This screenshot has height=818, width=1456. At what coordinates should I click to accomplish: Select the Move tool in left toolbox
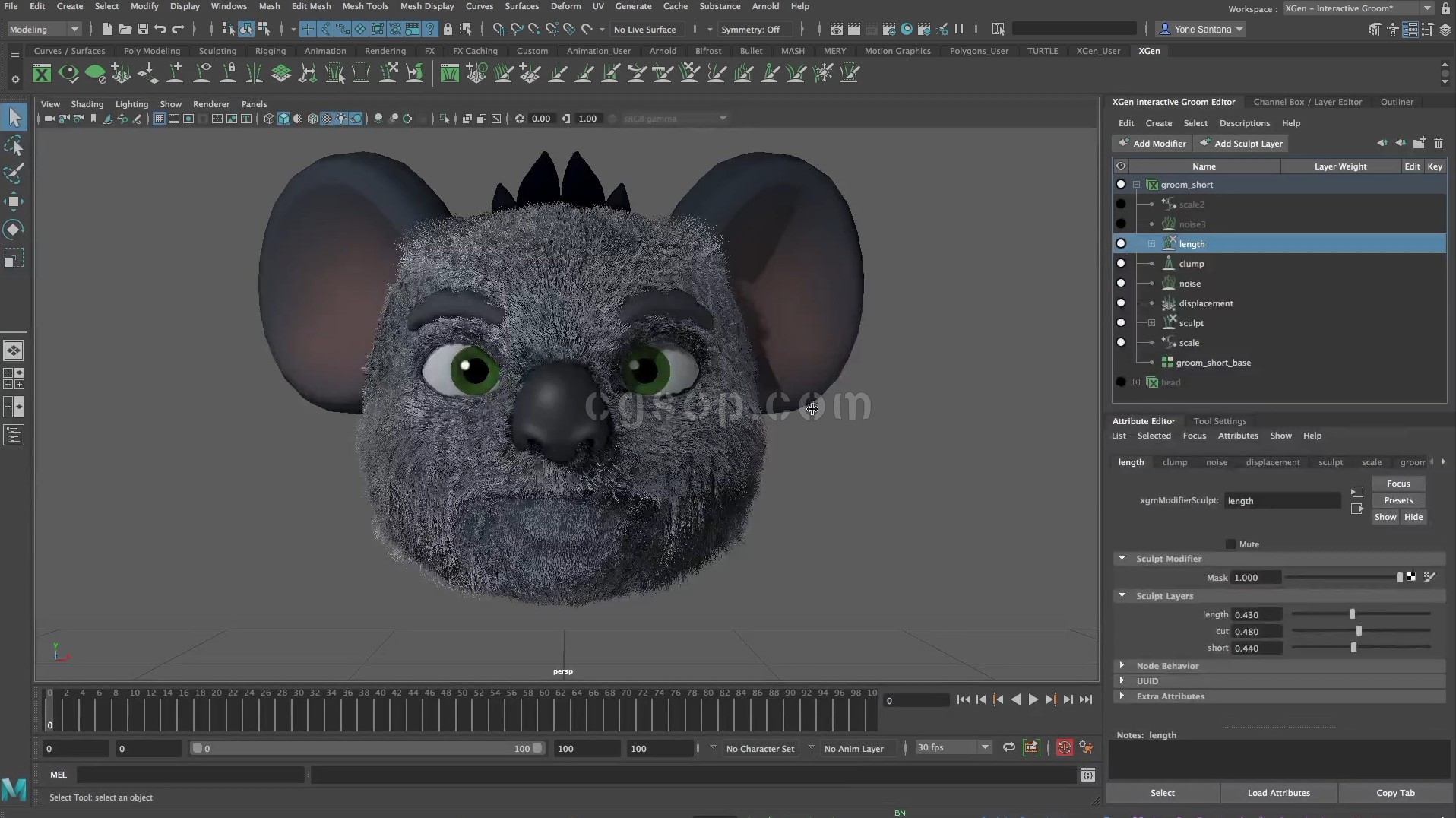(x=14, y=201)
